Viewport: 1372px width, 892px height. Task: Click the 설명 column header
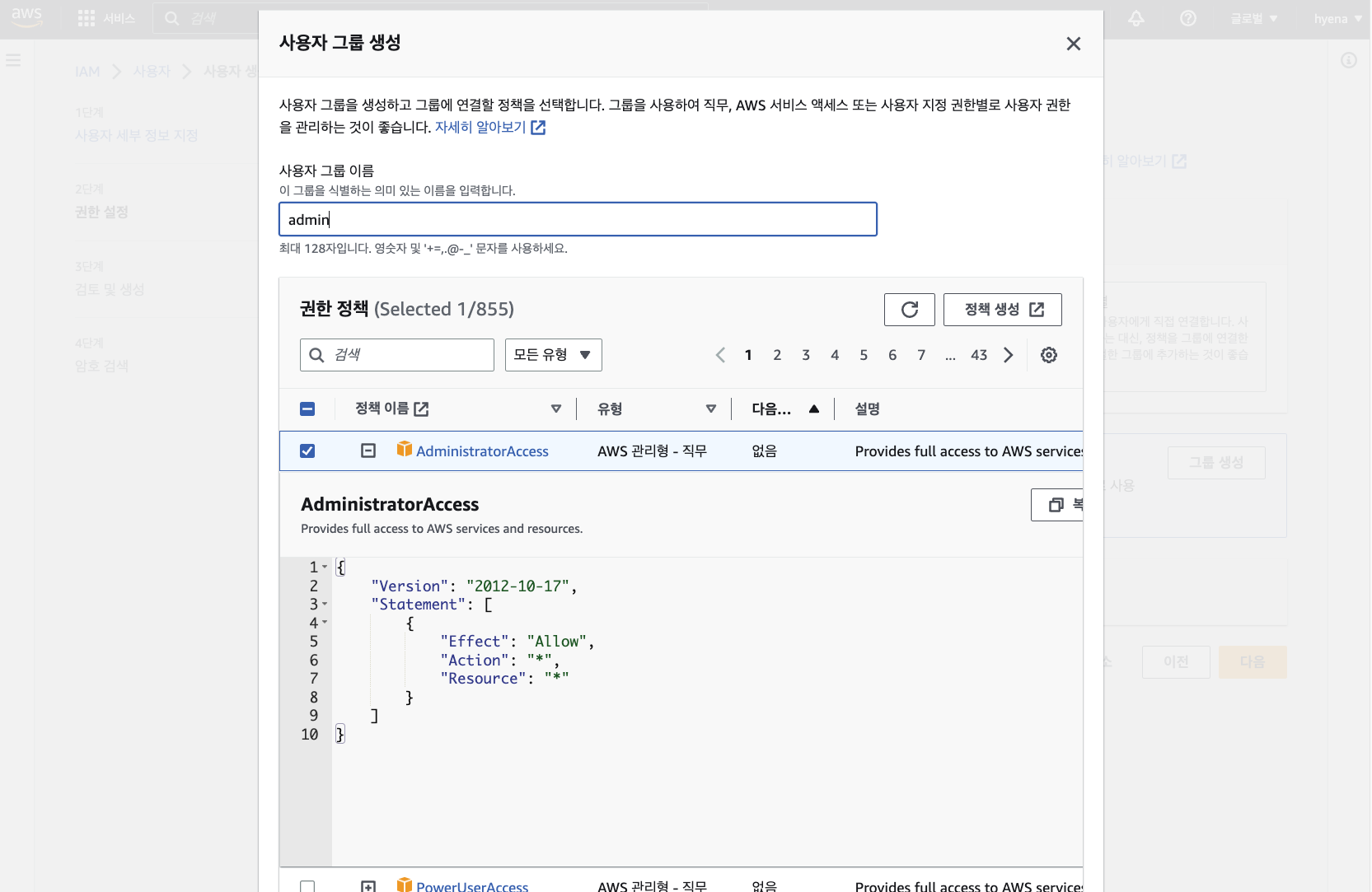[868, 409]
